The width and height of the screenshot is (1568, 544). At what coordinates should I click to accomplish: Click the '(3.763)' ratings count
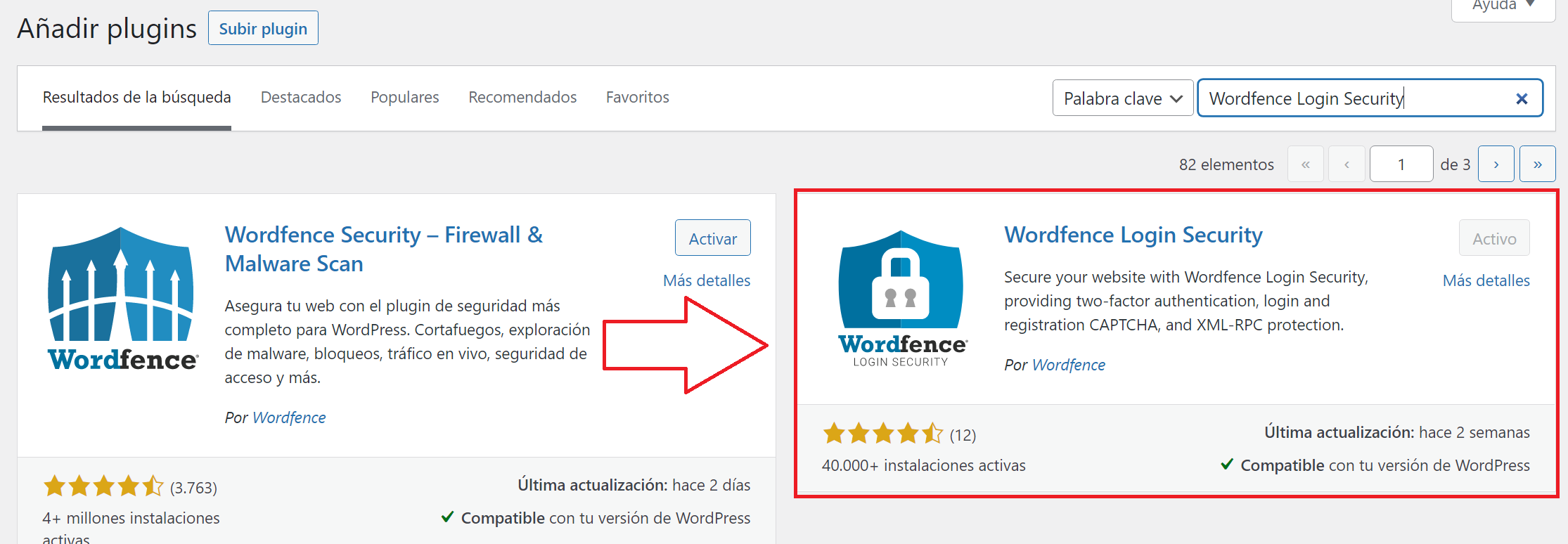pyautogui.click(x=193, y=488)
